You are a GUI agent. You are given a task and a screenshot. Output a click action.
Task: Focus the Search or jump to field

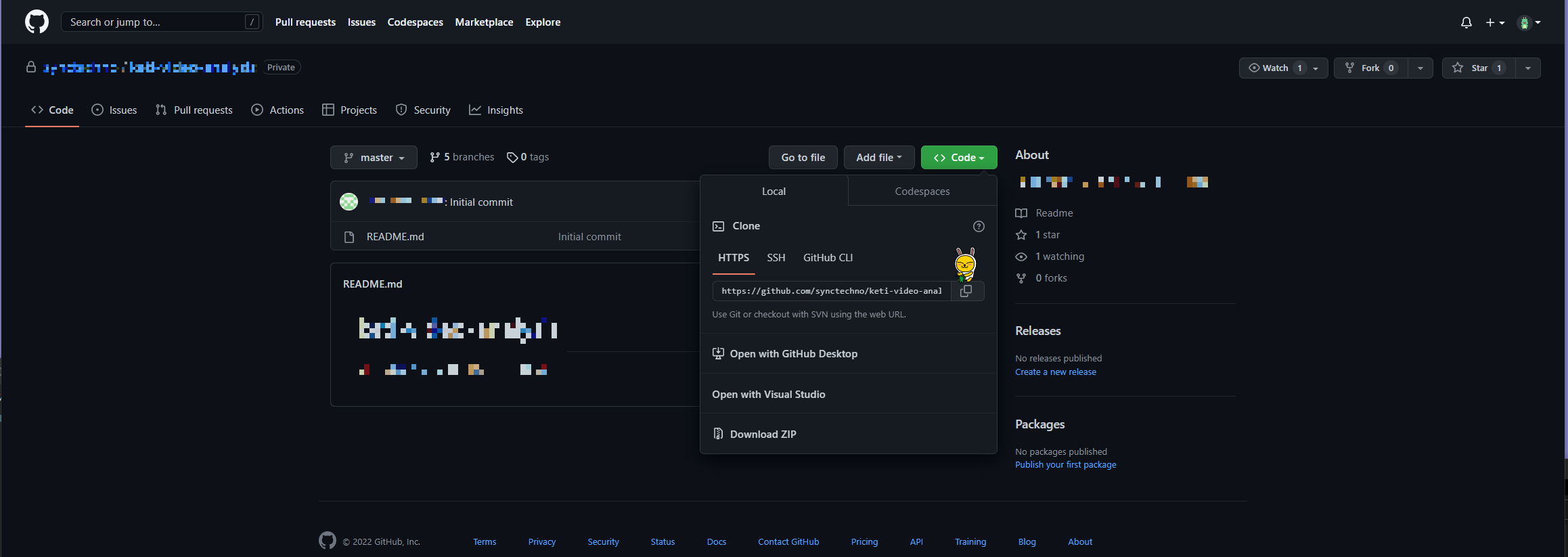point(162,22)
